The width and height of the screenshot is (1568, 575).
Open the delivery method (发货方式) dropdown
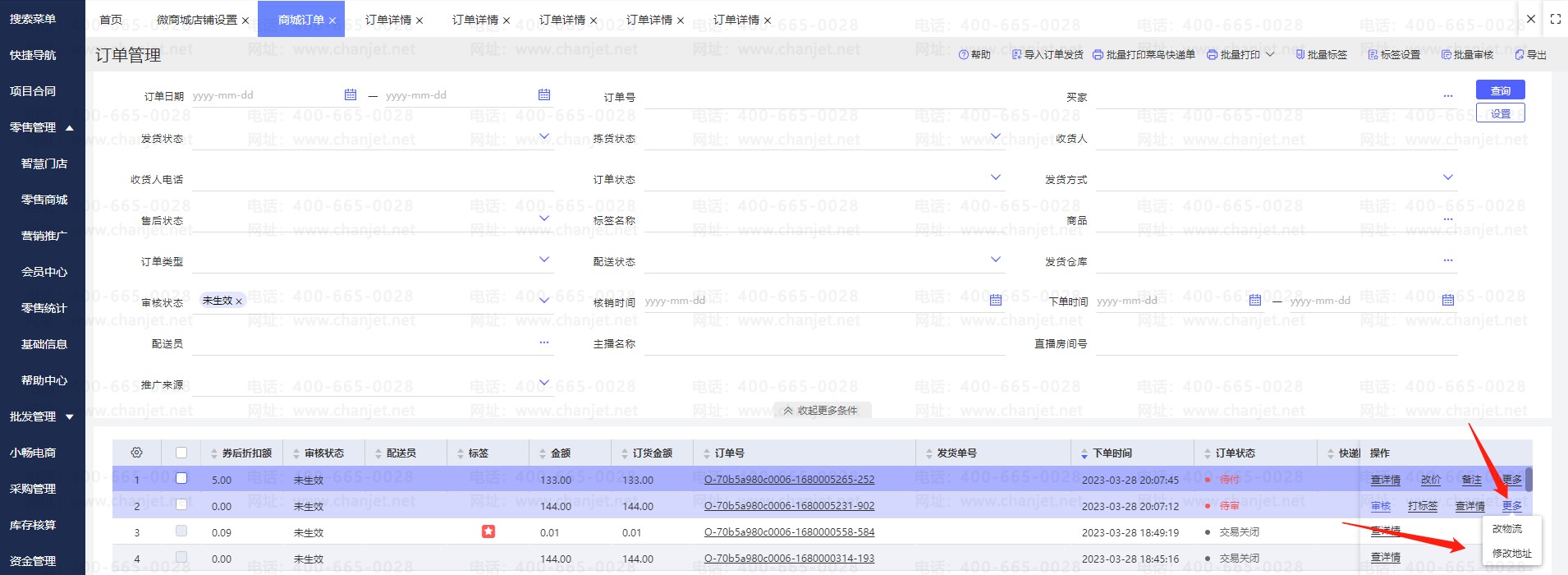(1447, 177)
